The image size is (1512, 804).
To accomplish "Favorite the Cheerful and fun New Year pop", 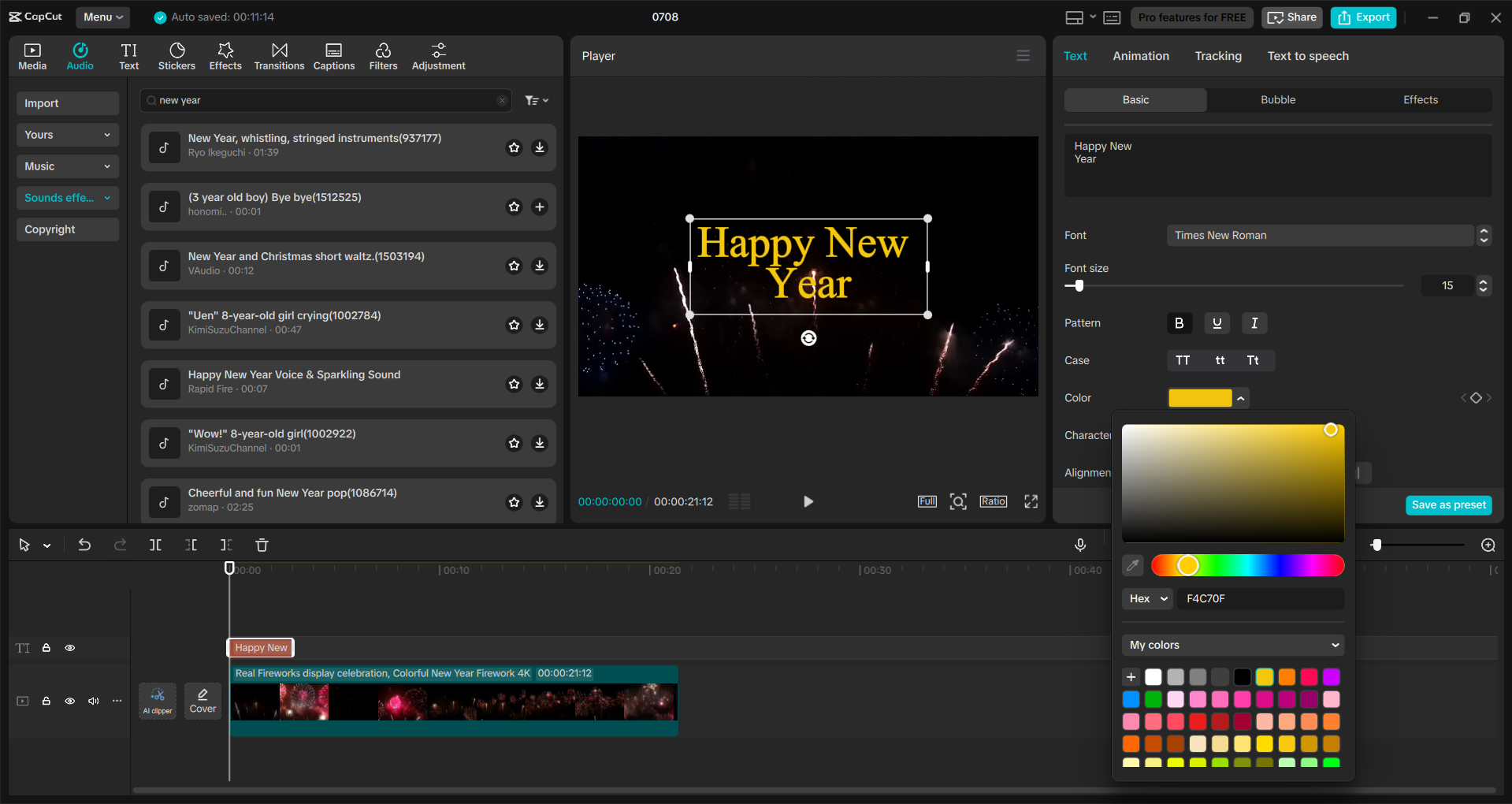I will [514, 502].
